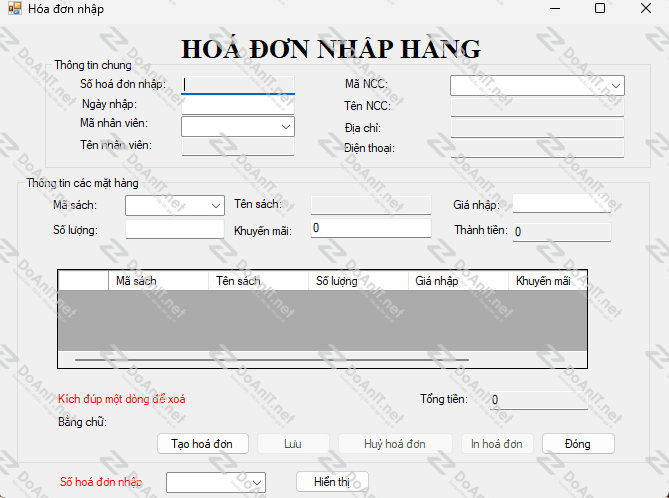The image size is (669, 498).
Task: Click the Tên sách column header
Action: [257, 281]
